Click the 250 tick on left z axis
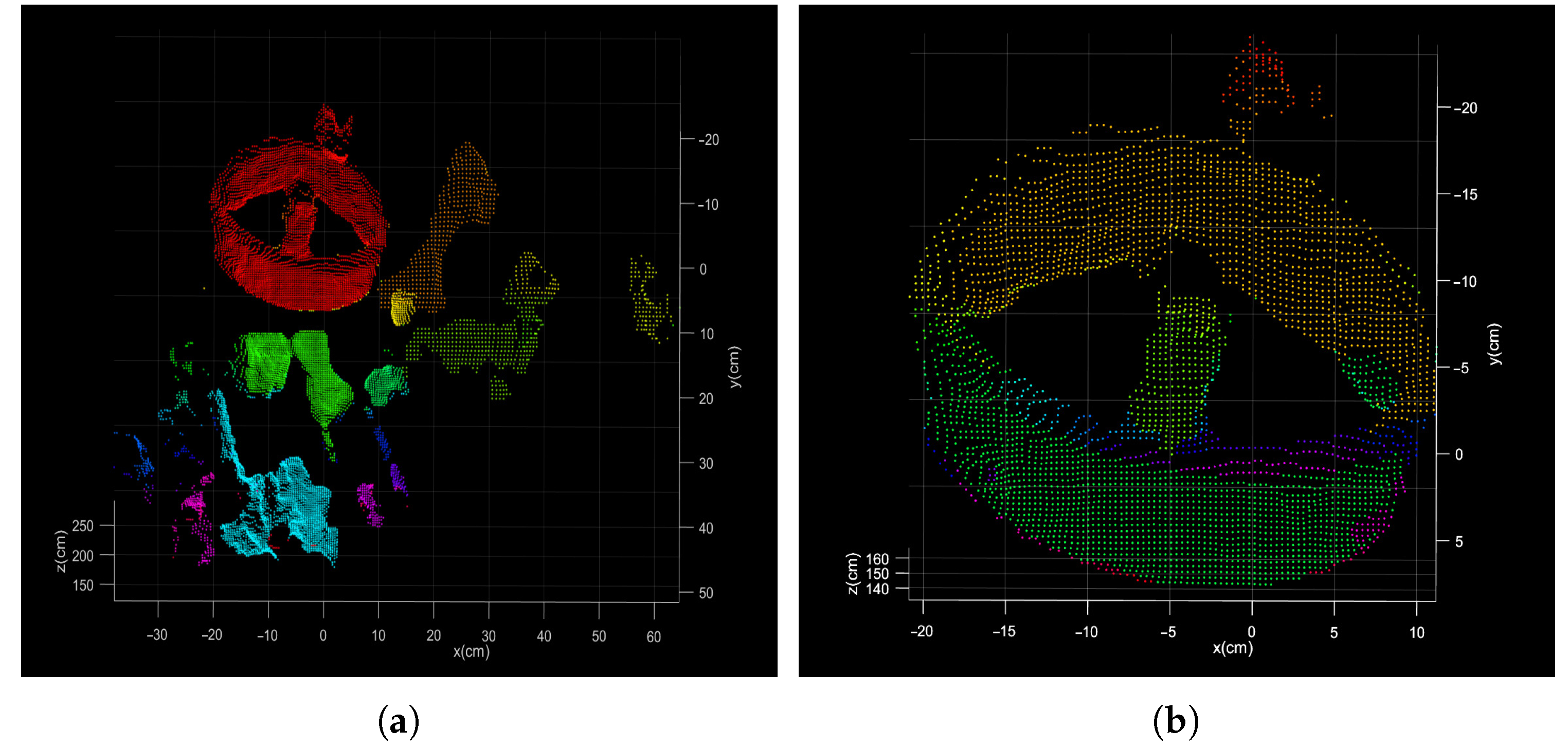The image size is (1568, 748). tap(83, 526)
